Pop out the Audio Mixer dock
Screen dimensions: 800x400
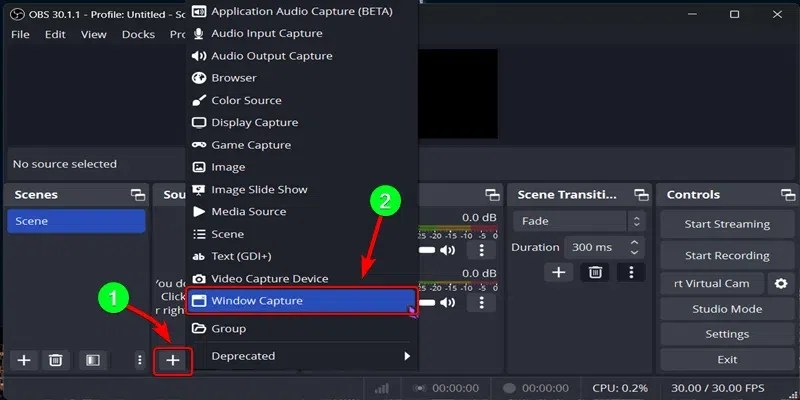tap(492, 194)
